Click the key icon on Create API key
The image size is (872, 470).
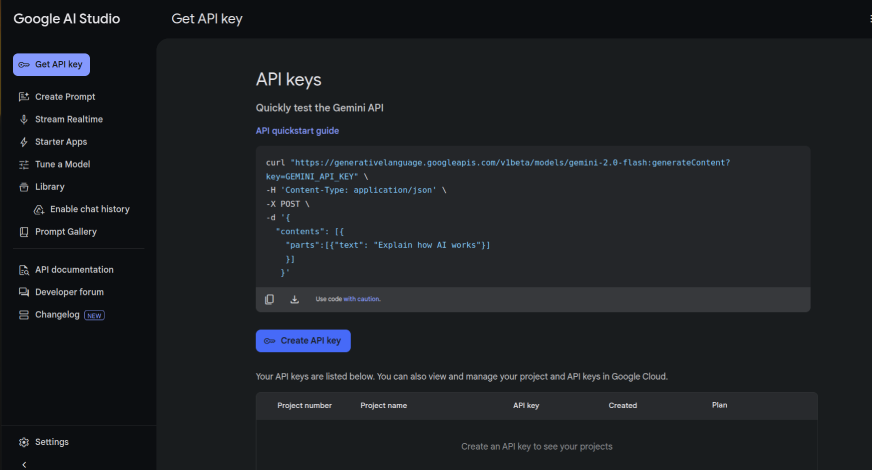coord(269,341)
